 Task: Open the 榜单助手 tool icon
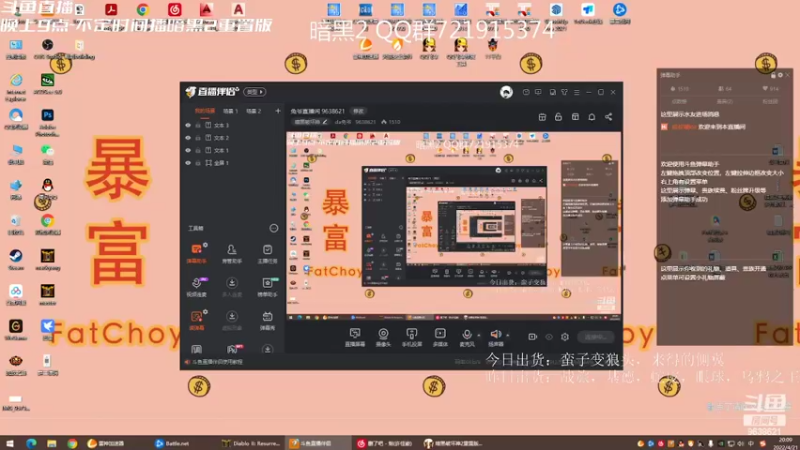click(x=267, y=287)
